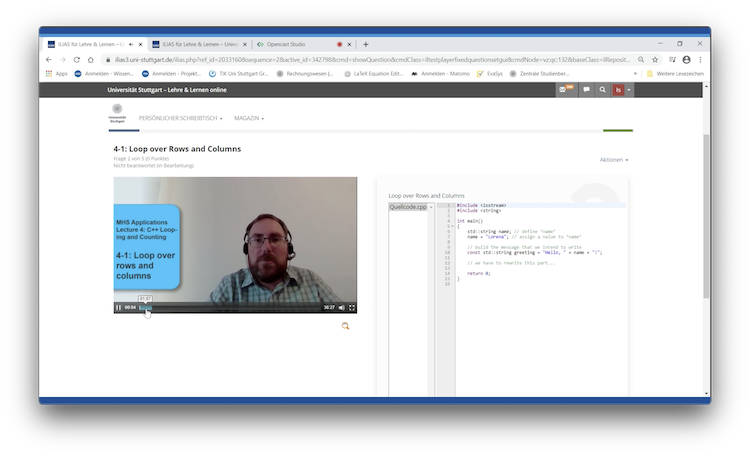Click the zoom icon in address bar
750x456 pixels.
coord(641,60)
